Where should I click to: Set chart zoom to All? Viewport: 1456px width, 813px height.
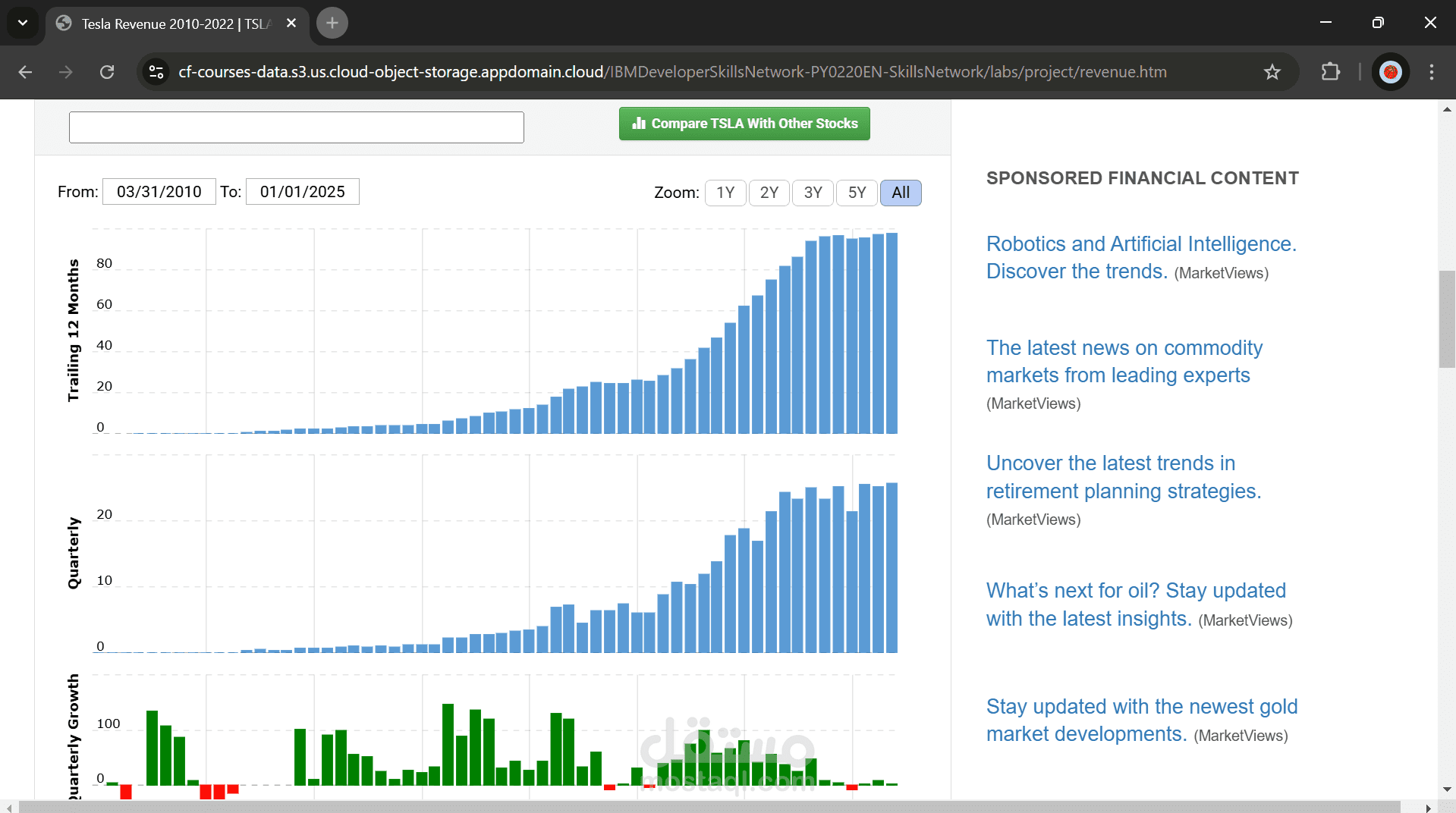(x=901, y=193)
